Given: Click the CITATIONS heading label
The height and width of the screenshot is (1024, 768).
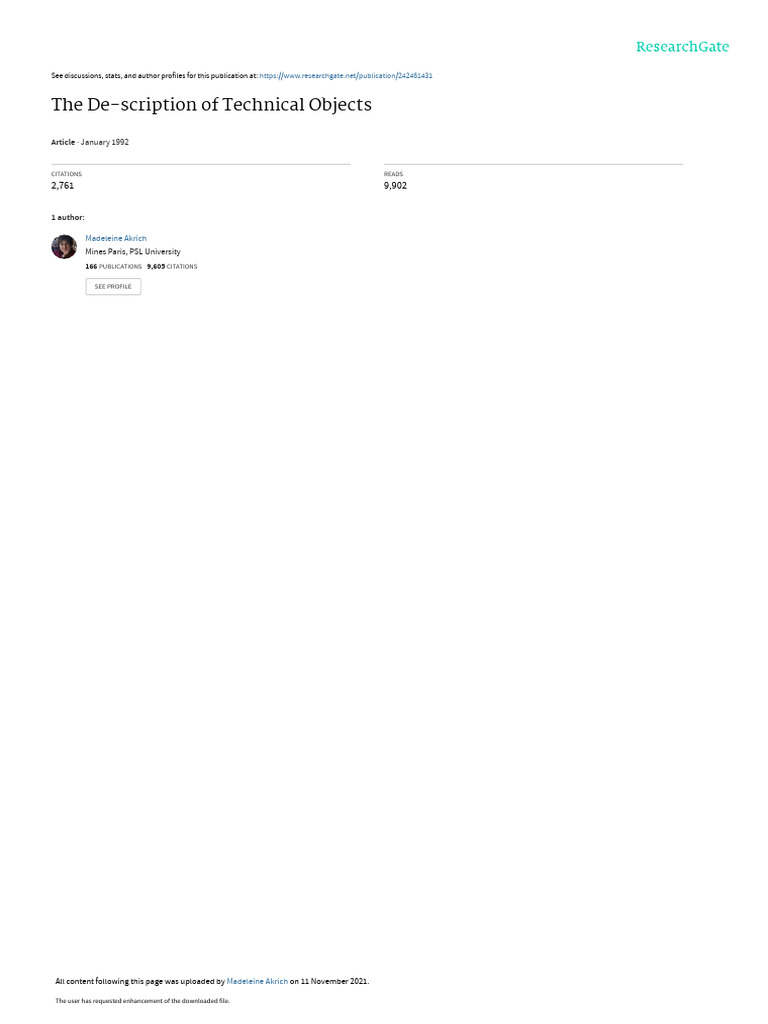Looking at the screenshot, I should point(67,174).
